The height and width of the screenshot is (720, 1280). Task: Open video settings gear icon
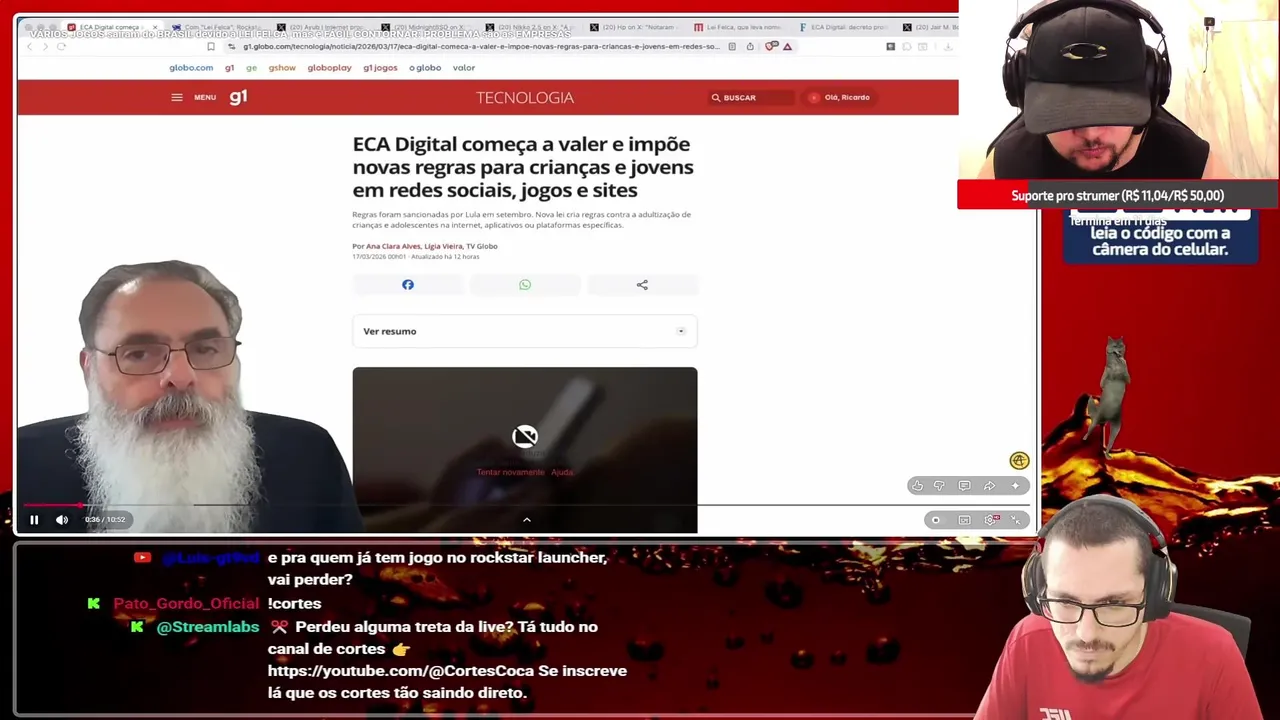992,520
